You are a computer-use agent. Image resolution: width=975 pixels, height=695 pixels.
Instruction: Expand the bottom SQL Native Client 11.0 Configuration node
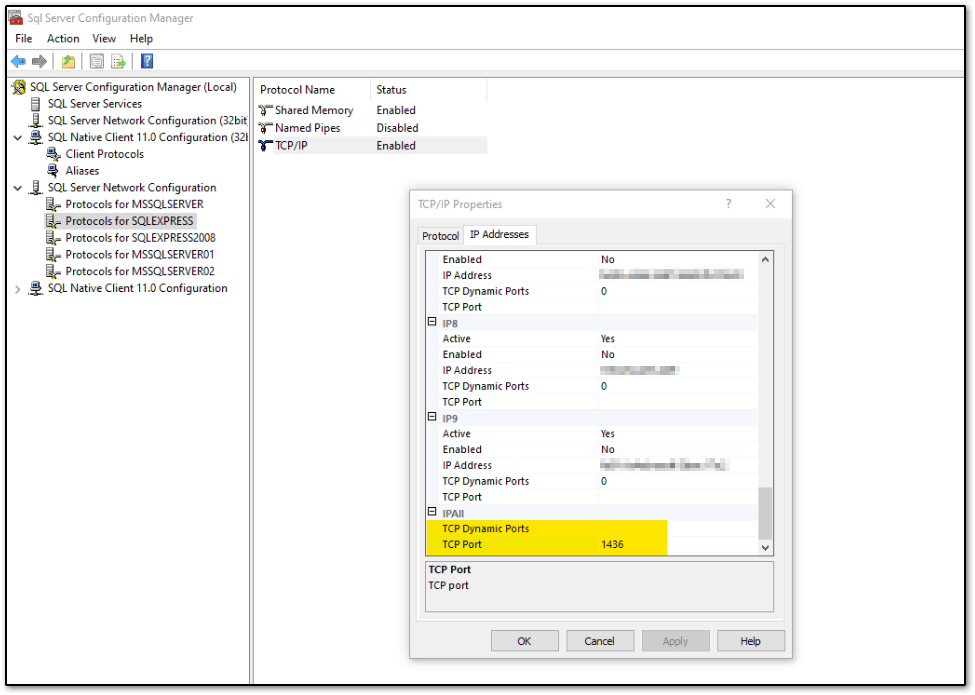17,288
